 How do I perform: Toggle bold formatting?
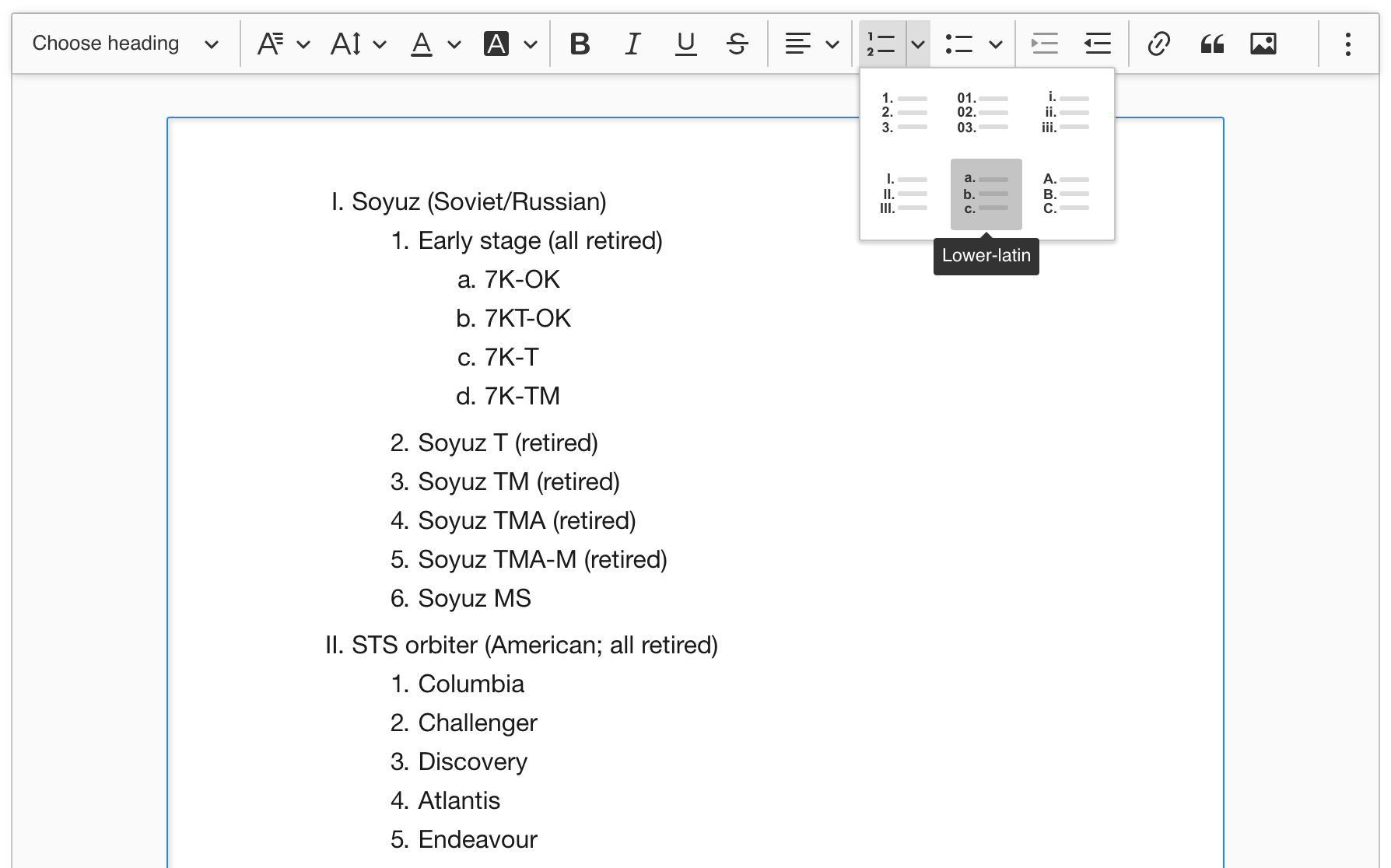click(x=580, y=44)
